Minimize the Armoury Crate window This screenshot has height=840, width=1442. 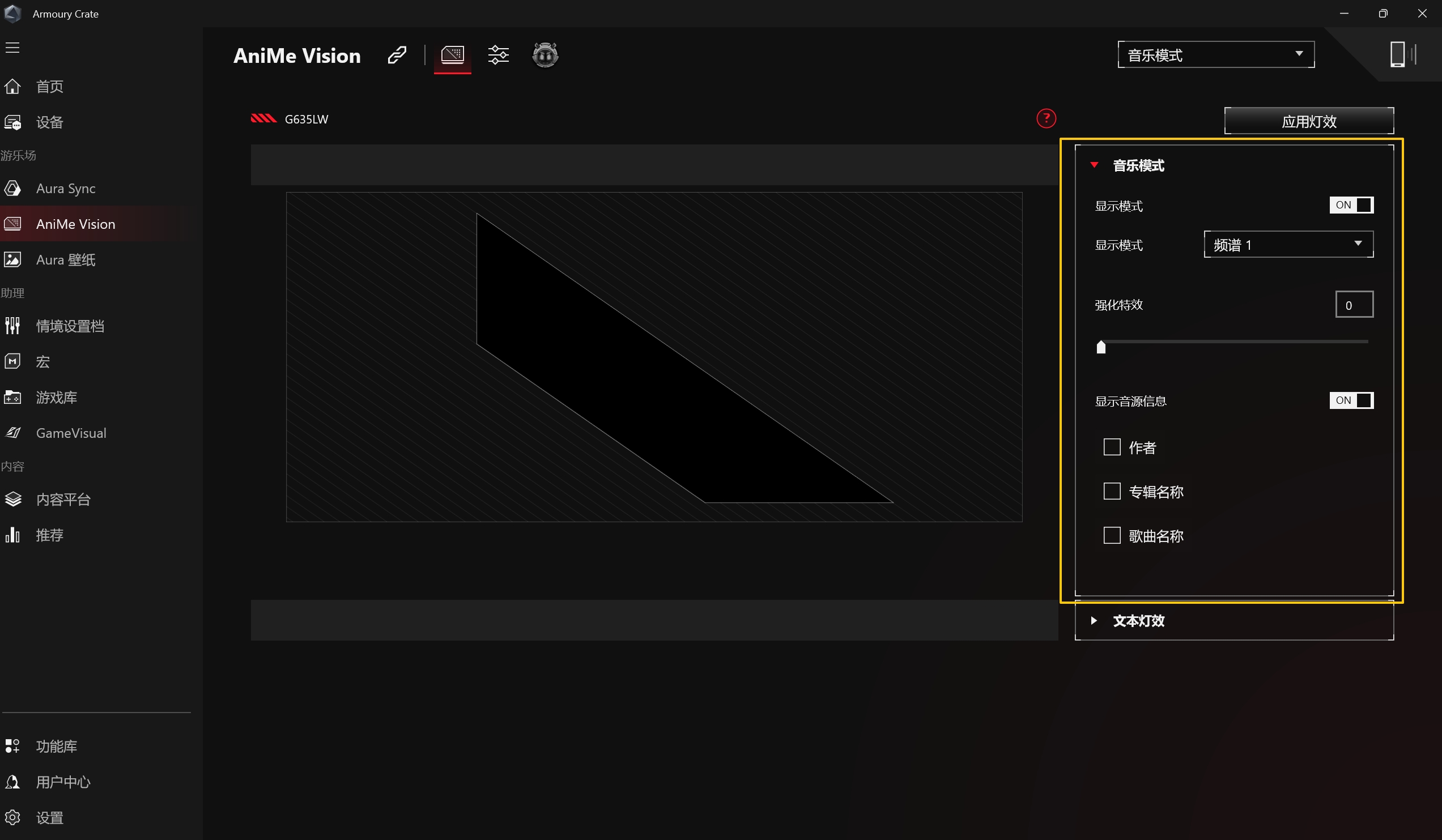1344,13
